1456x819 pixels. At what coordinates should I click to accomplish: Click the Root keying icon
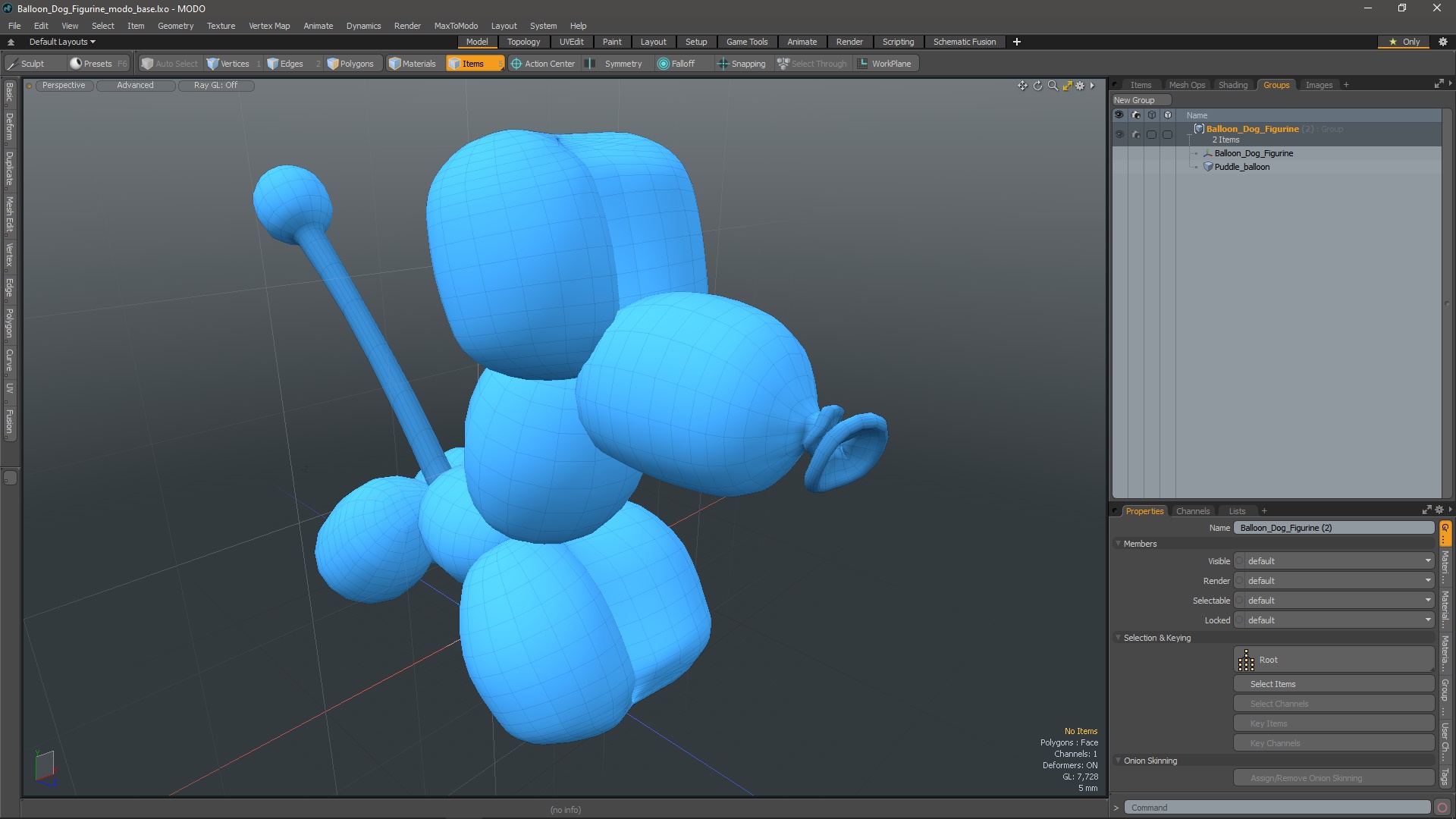[1246, 661]
